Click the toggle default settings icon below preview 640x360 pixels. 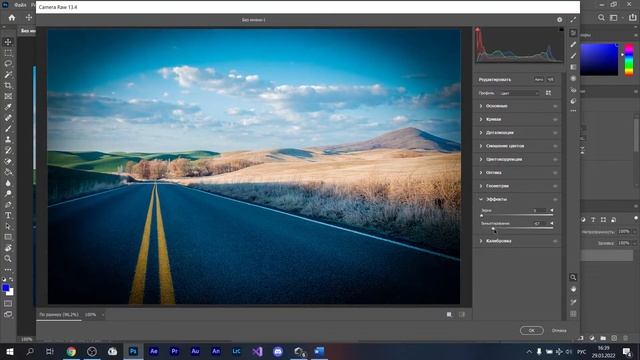pos(462,315)
